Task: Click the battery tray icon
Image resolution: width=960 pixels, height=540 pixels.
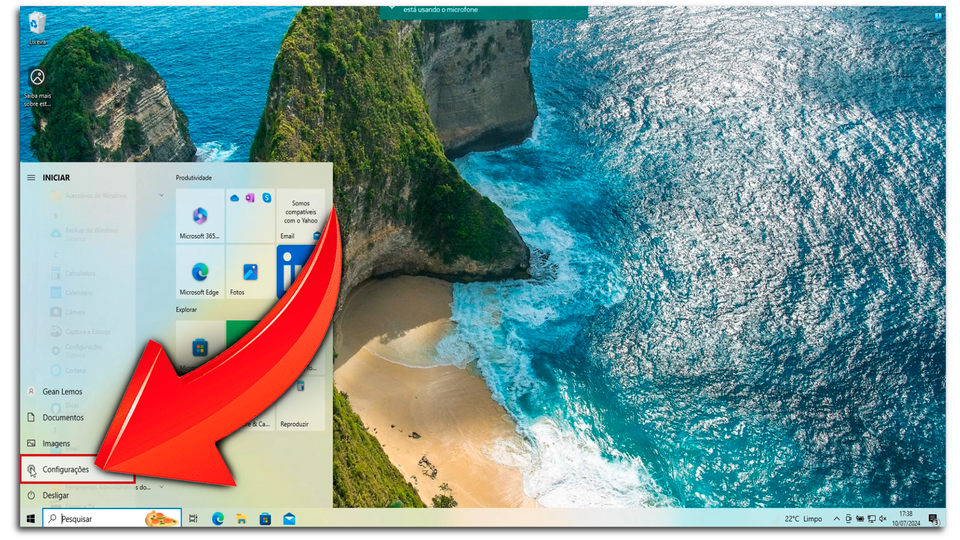Action: pyautogui.click(x=860, y=519)
